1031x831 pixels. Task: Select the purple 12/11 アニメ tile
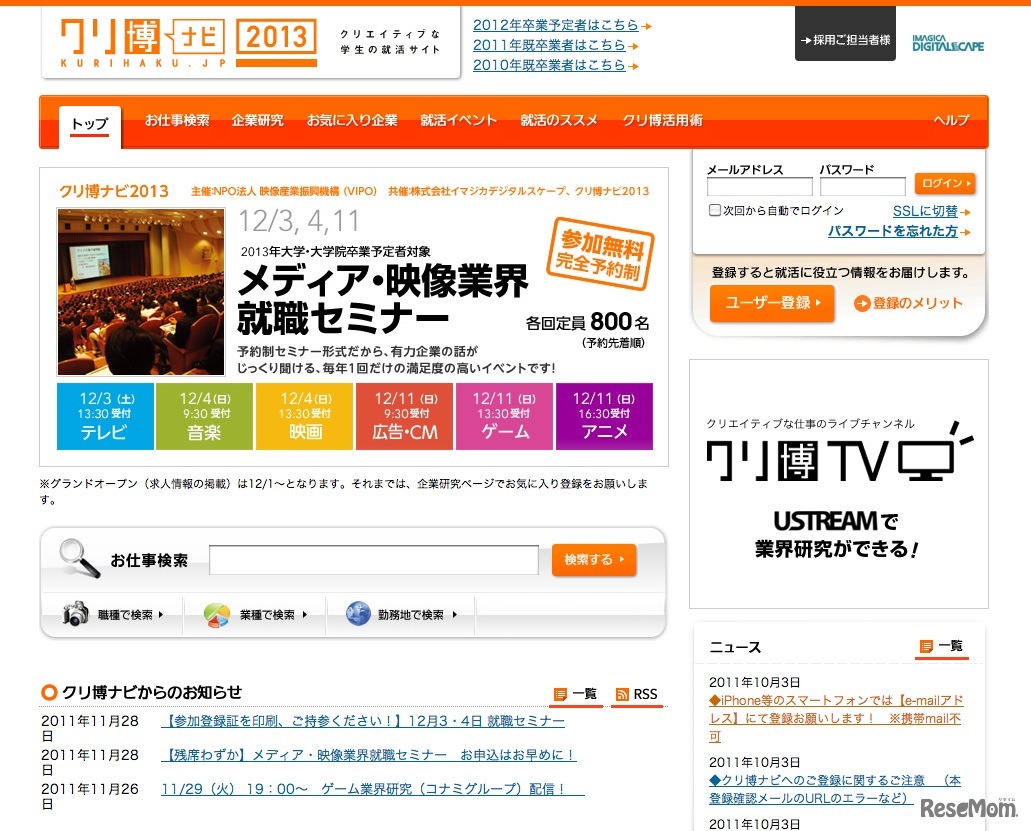coord(604,416)
